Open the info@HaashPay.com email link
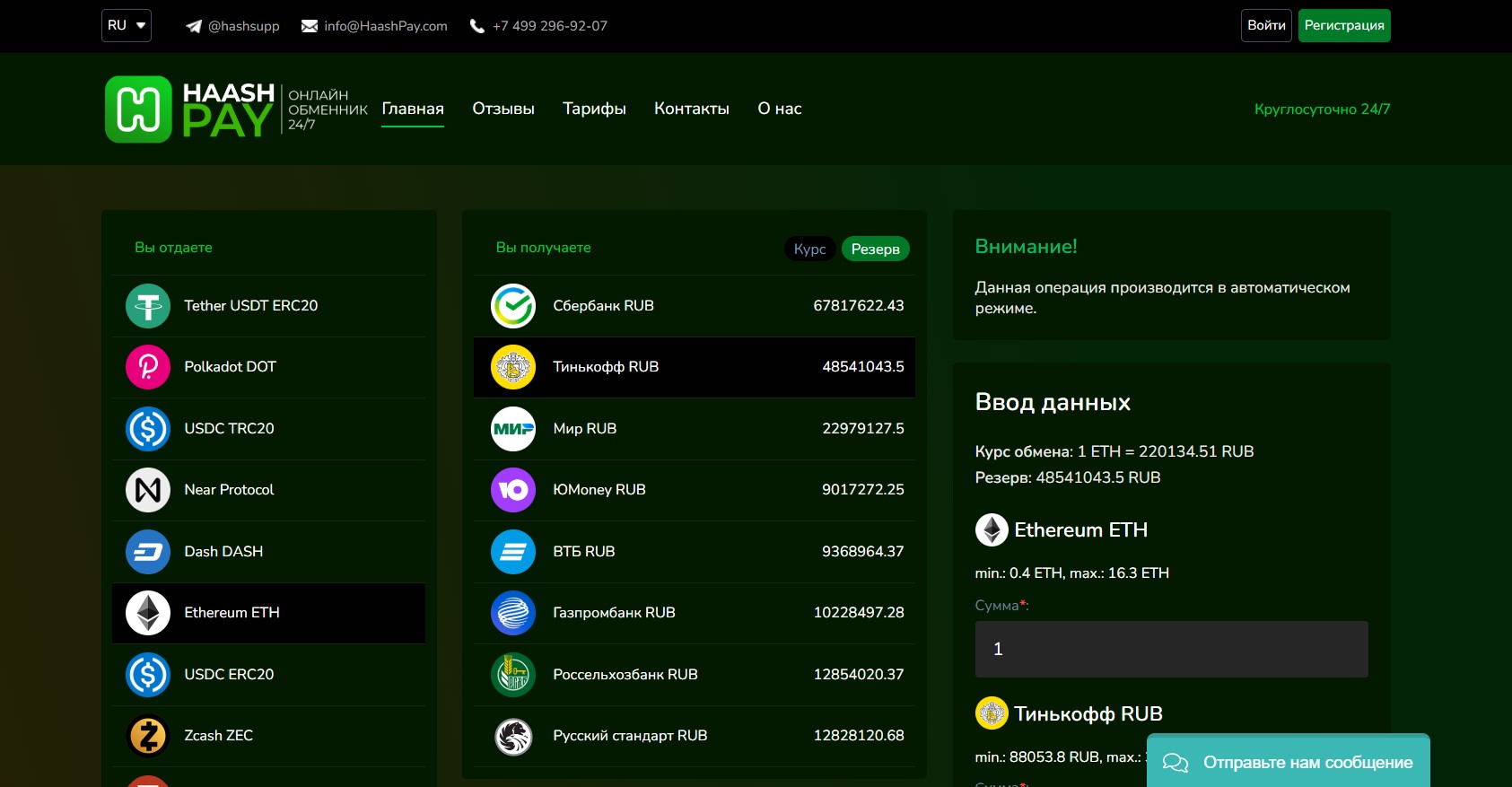1512x787 pixels. click(x=386, y=26)
